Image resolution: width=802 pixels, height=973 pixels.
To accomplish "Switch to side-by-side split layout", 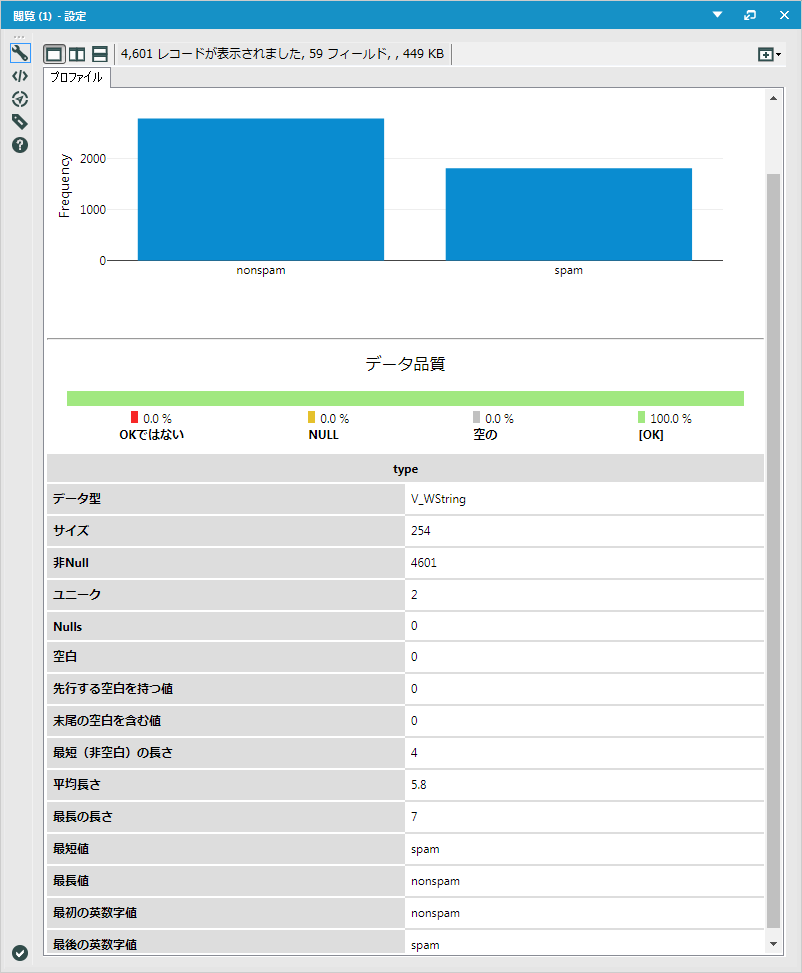I will 77,54.
